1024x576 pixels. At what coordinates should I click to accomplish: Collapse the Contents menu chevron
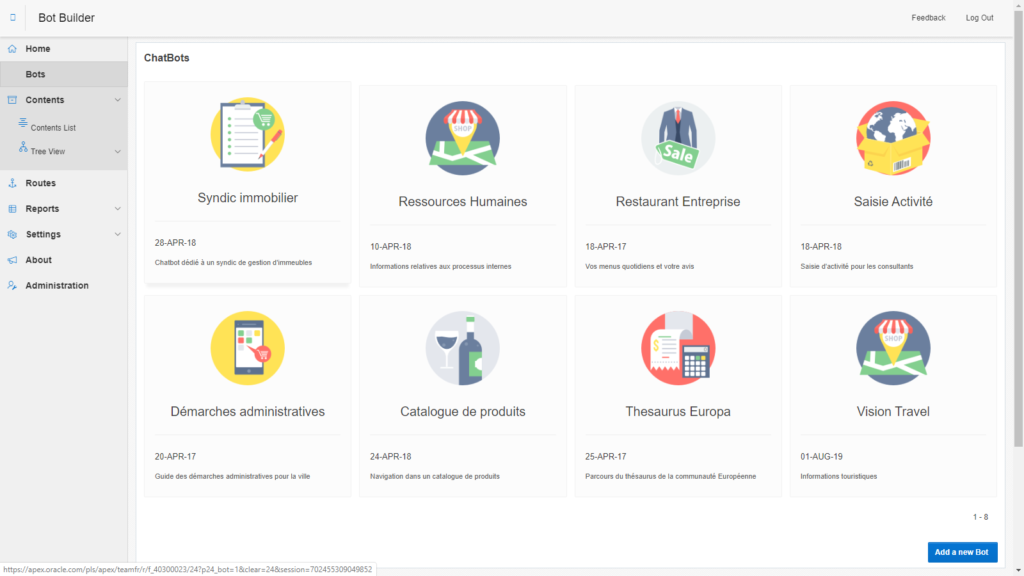(118, 100)
